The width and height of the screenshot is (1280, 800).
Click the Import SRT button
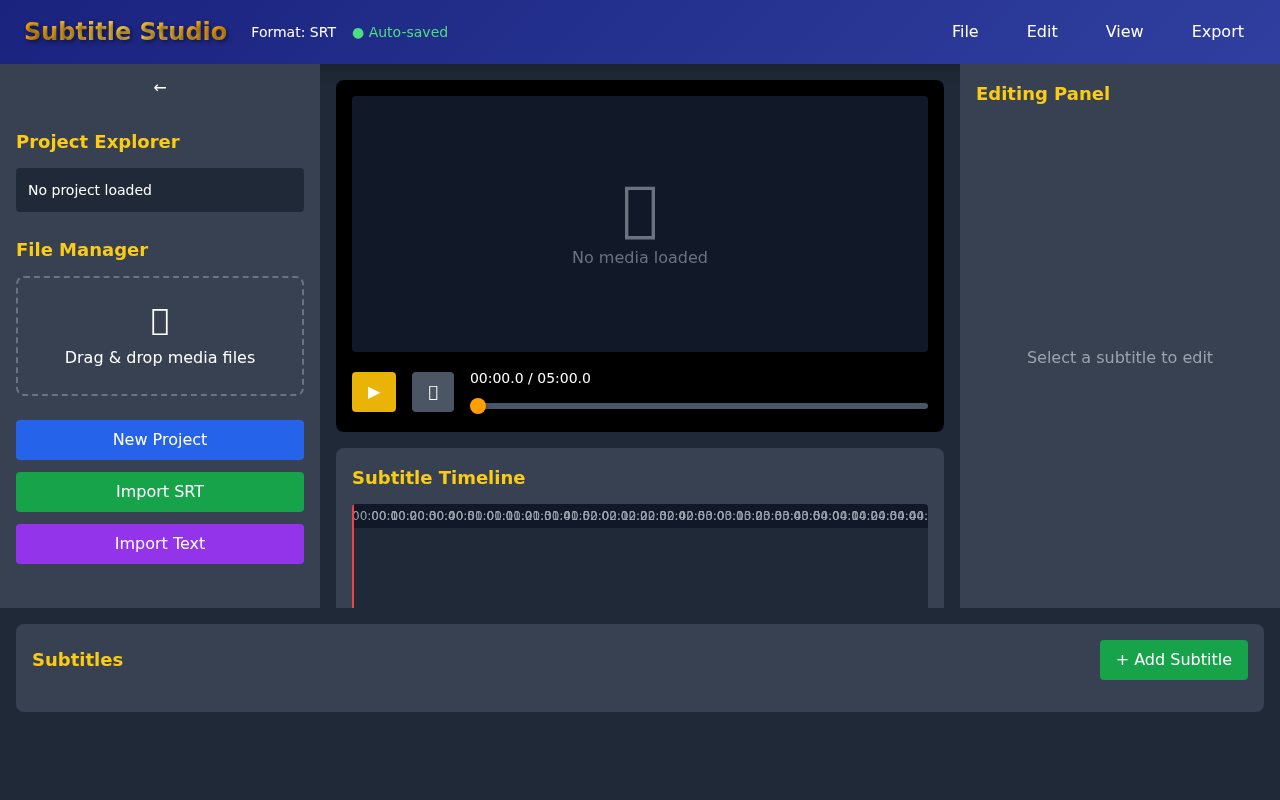[159, 492]
